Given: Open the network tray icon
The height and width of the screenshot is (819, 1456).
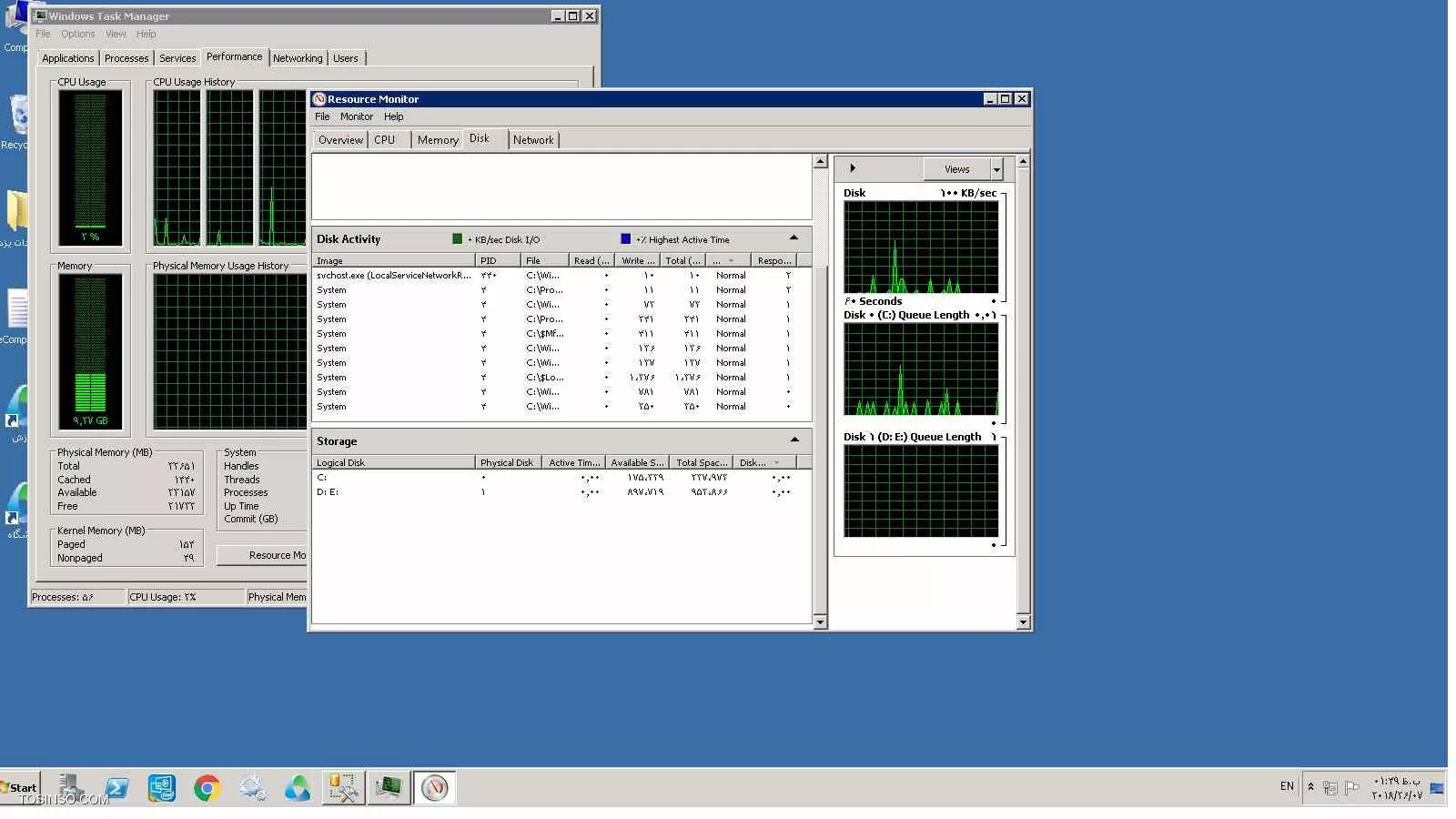Looking at the screenshot, I should pyautogui.click(x=1330, y=788).
